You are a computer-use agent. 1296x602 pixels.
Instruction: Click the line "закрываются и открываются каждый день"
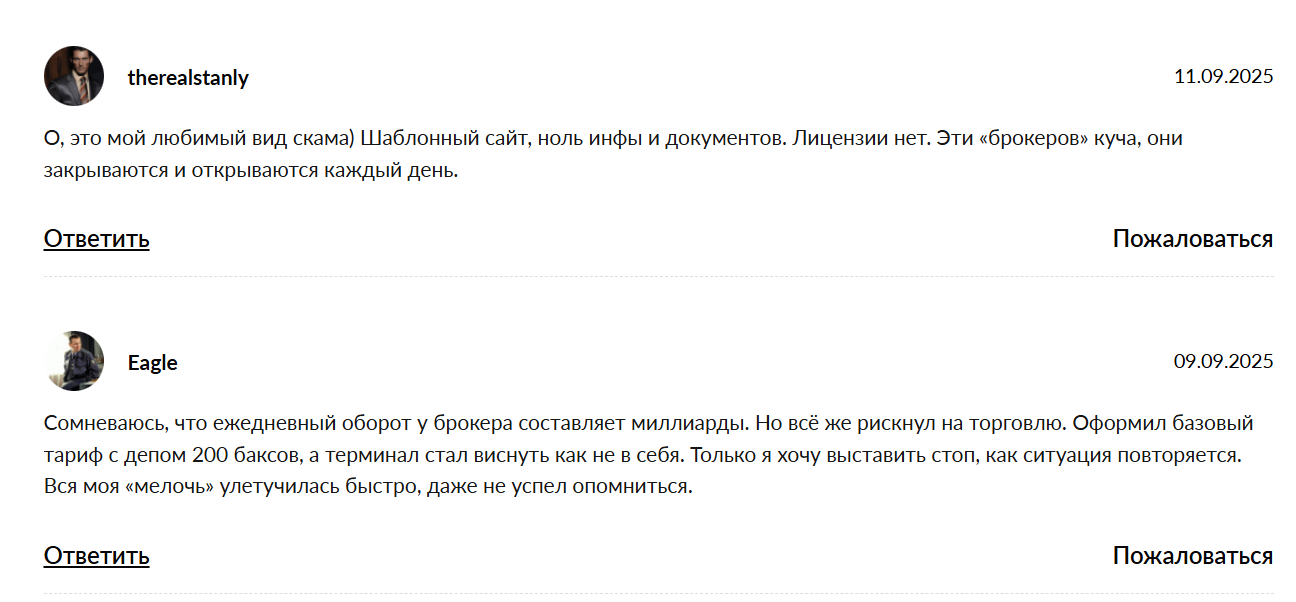click(250, 170)
